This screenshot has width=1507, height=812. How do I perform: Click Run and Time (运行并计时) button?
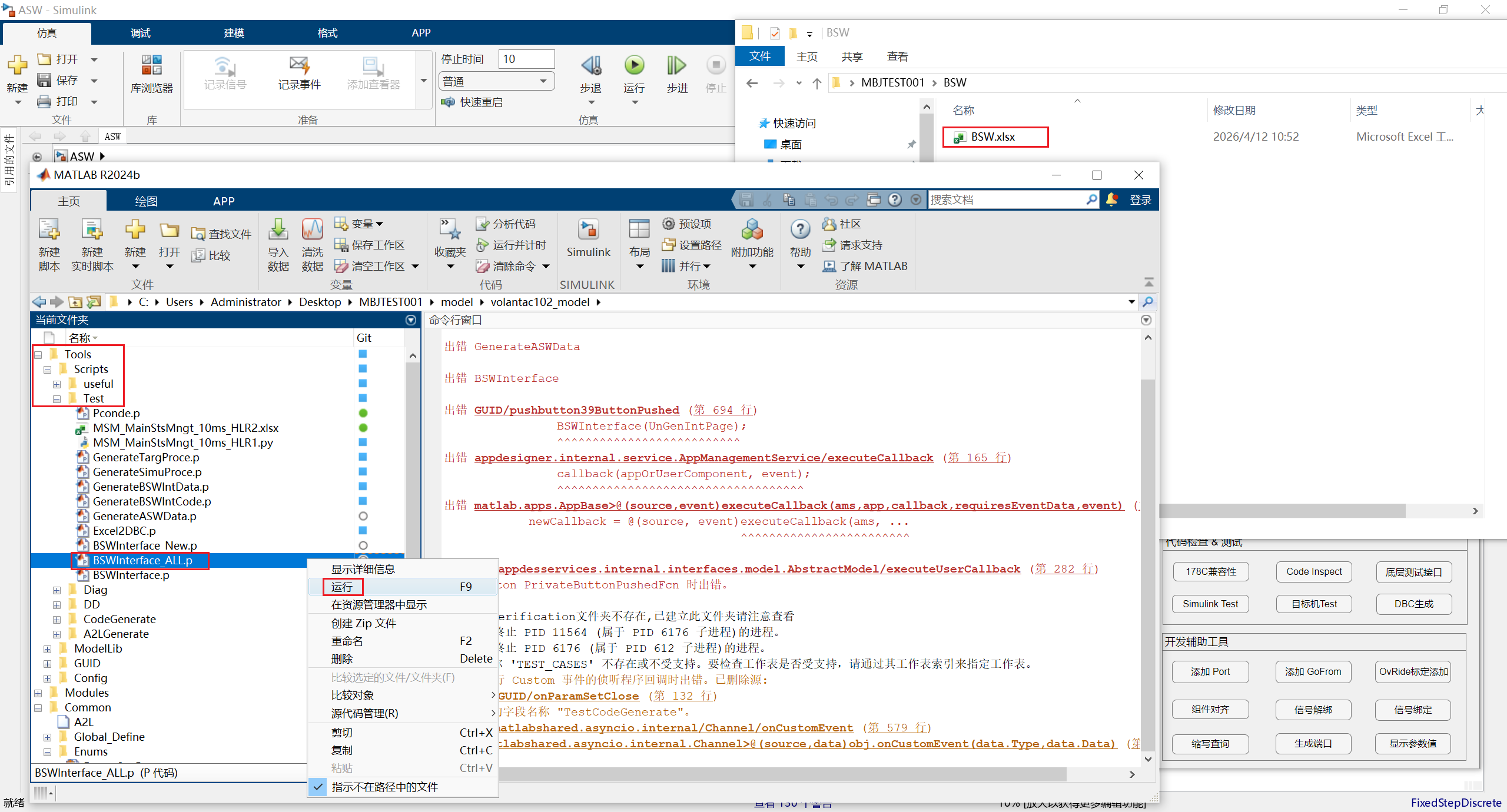click(x=511, y=245)
